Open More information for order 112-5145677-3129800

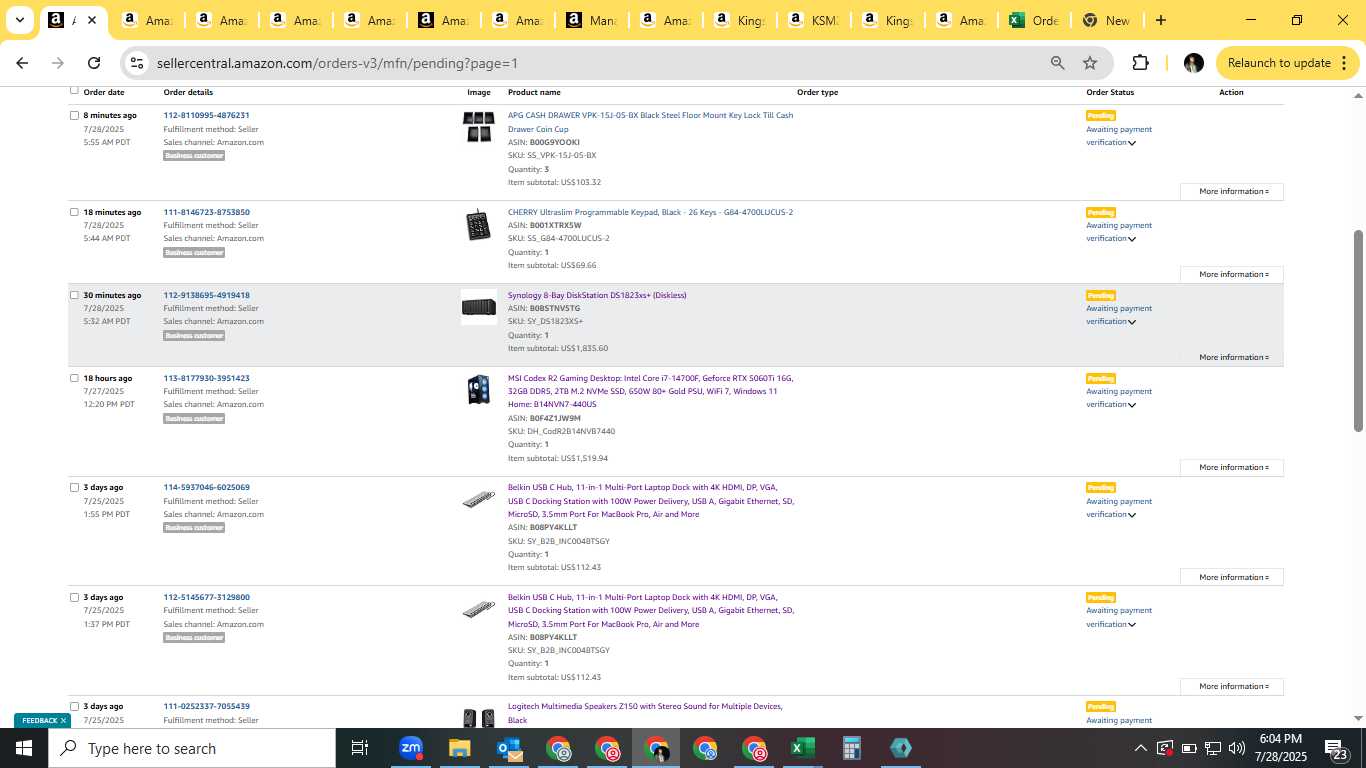[x=1232, y=686]
